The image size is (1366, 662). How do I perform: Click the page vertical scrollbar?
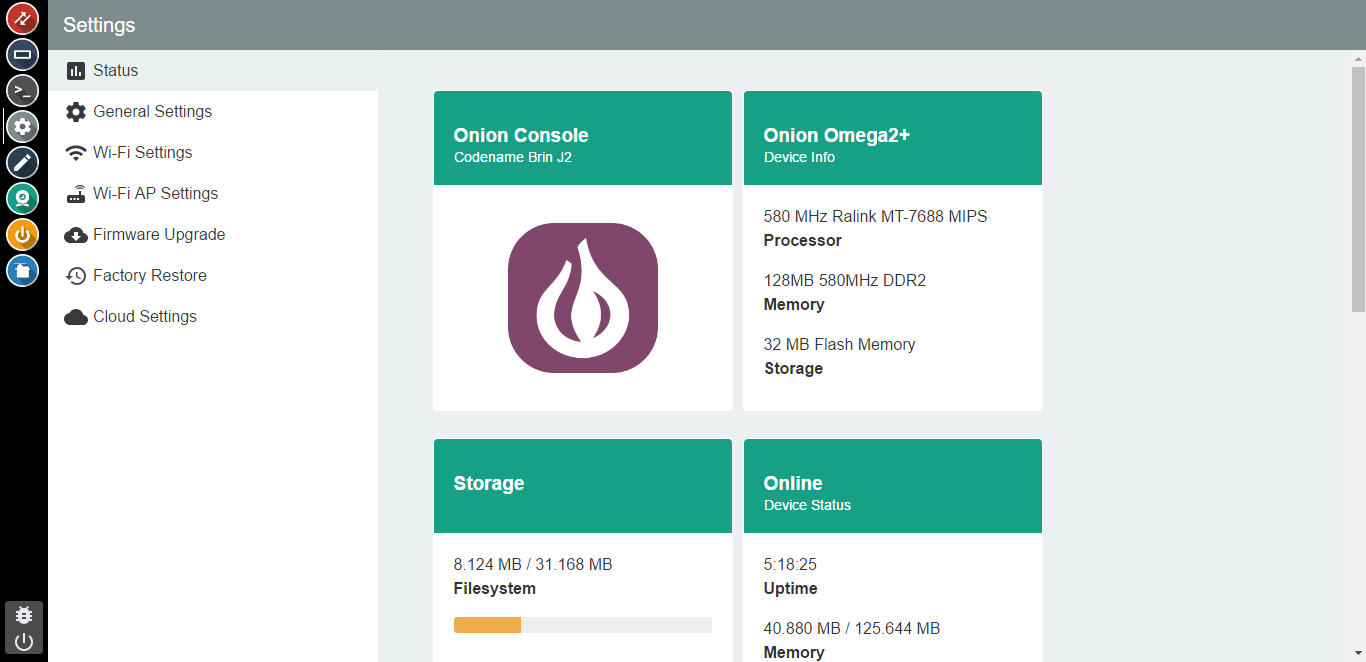[1358, 190]
